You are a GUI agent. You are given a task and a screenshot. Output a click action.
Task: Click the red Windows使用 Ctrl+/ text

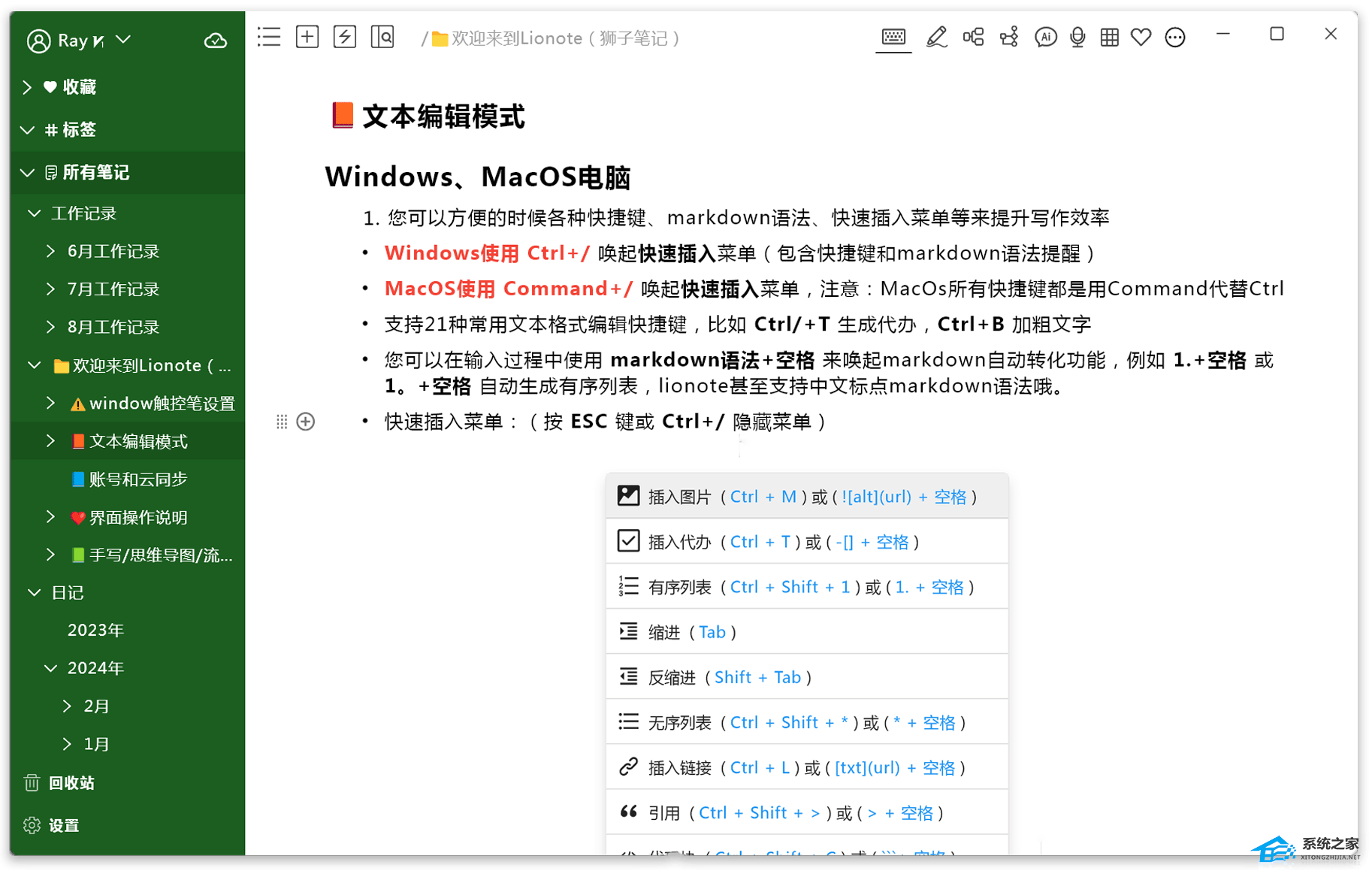tap(487, 253)
